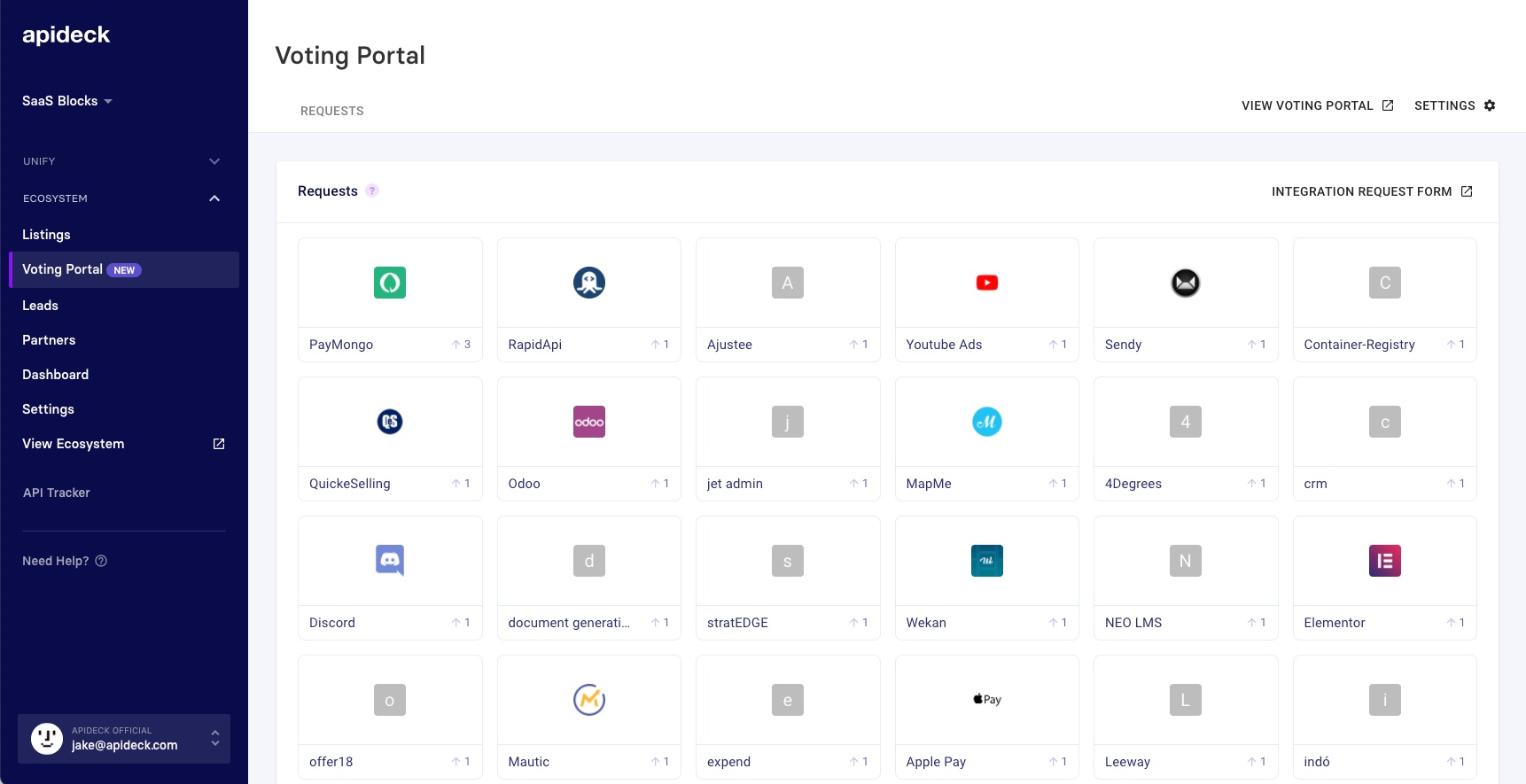Open the Youtube Ads red play logo

(987, 283)
